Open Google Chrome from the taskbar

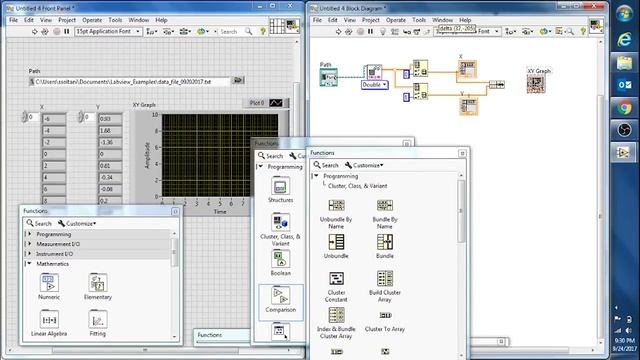624,108
